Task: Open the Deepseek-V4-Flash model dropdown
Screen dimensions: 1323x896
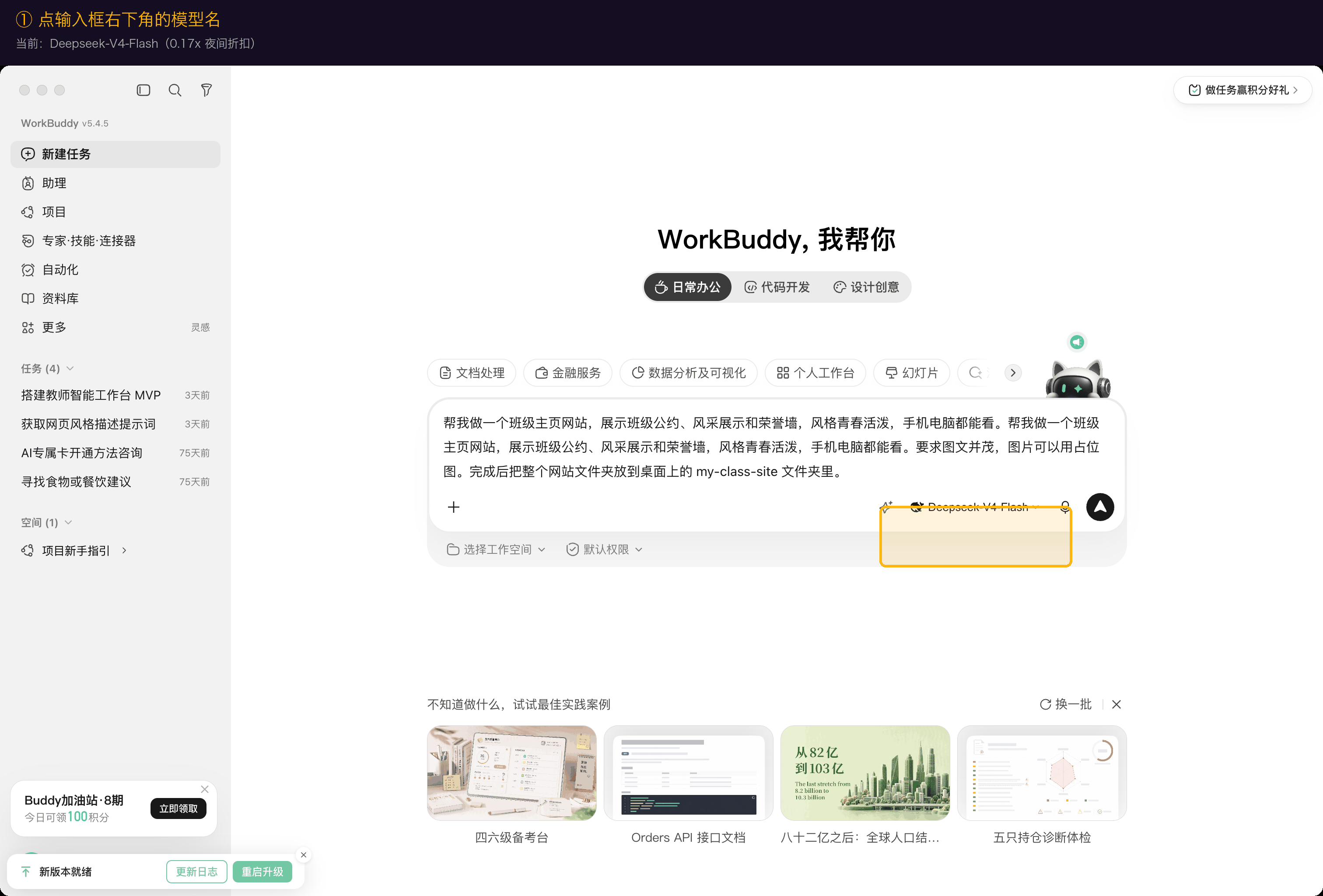Action: point(975,507)
